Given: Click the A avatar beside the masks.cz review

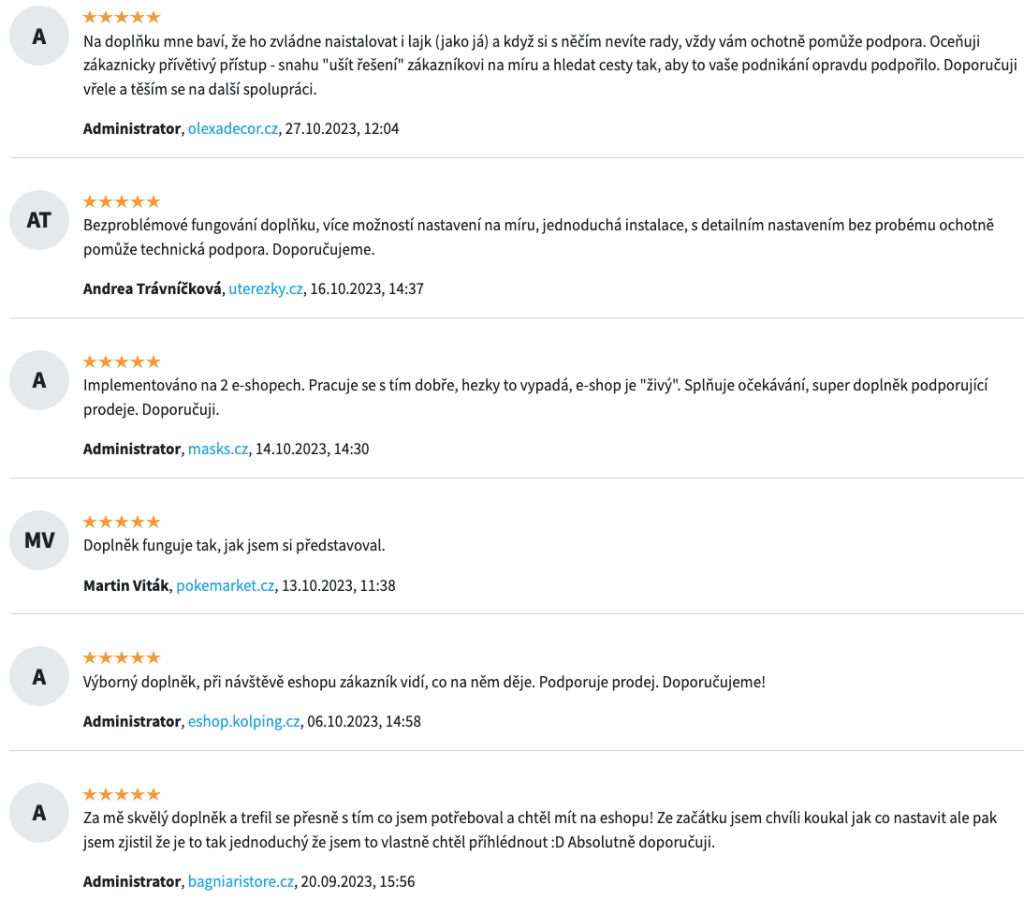Looking at the screenshot, I should tap(39, 380).
